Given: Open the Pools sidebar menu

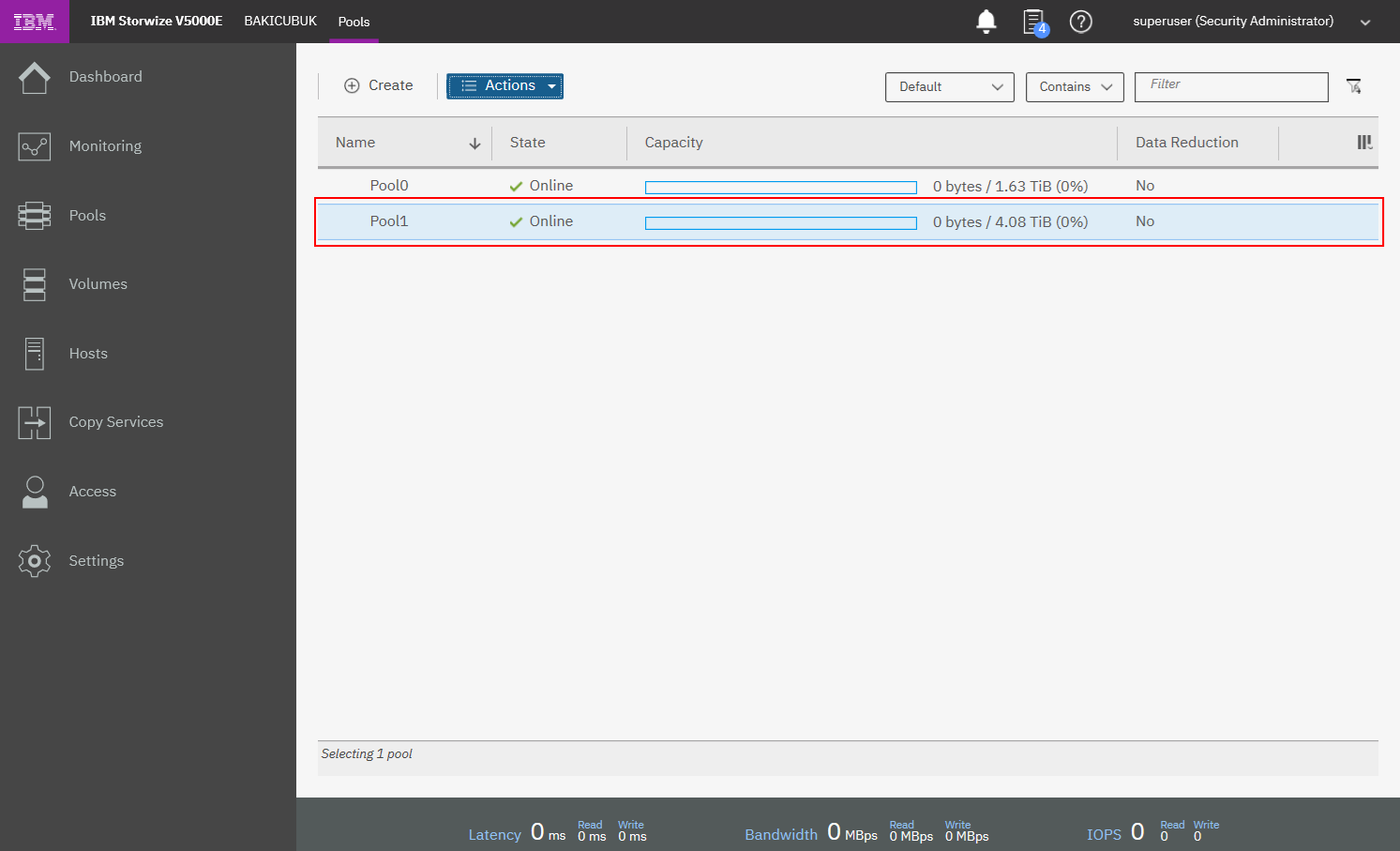Looking at the screenshot, I should (88, 216).
